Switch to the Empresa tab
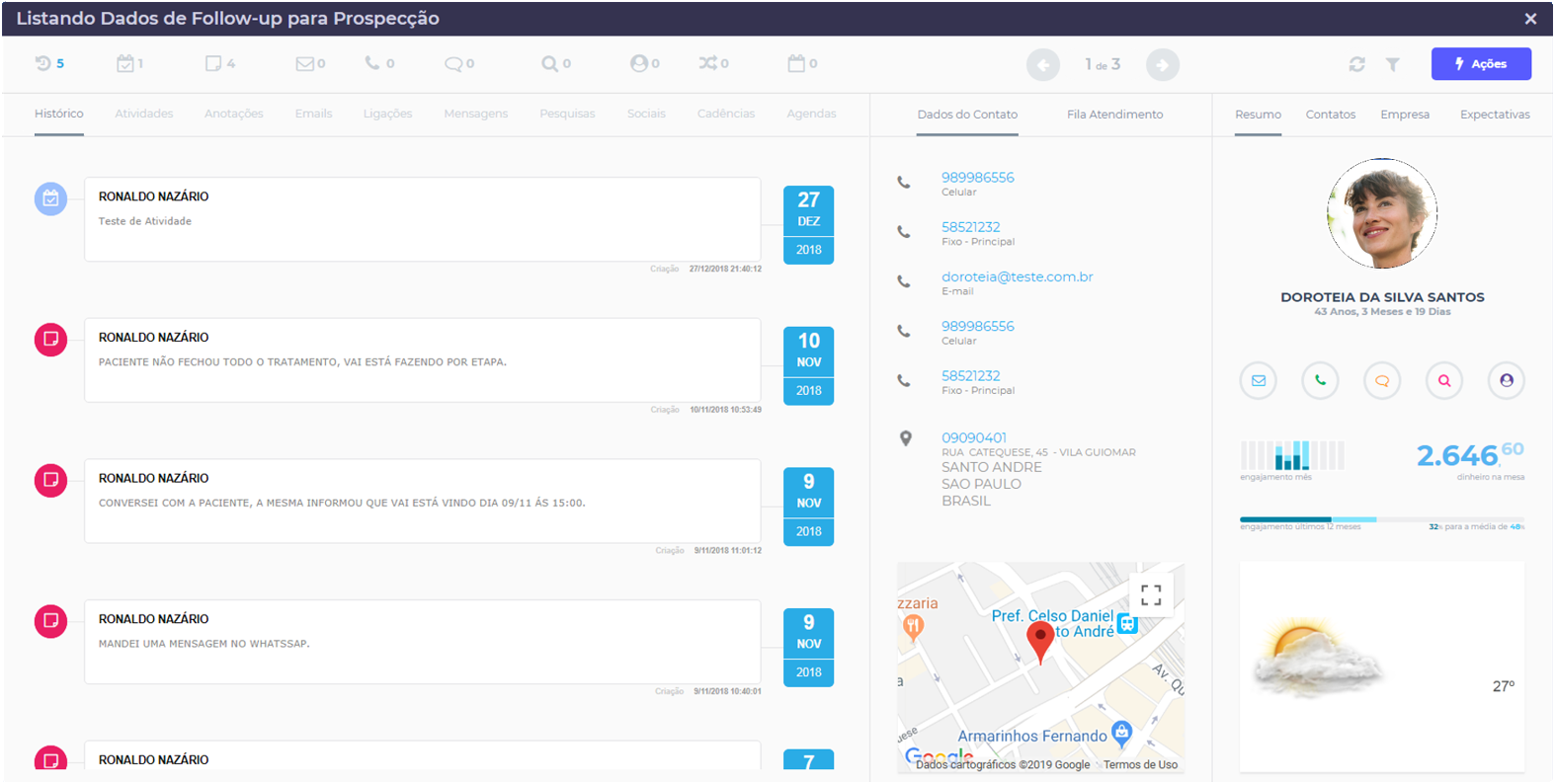1555x784 pixels. point(1405,115)
